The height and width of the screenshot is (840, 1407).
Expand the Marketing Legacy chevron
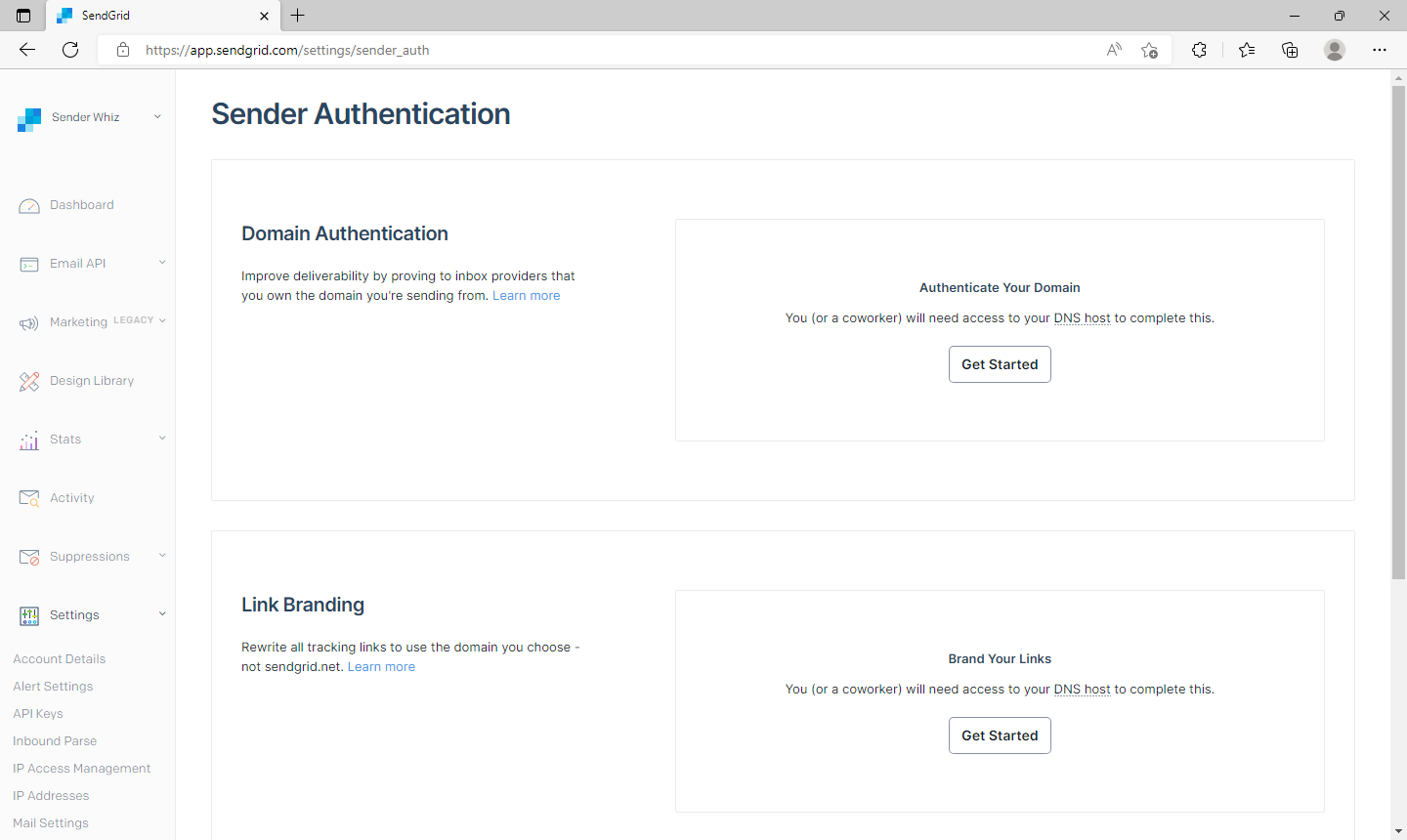pos(162,320)
